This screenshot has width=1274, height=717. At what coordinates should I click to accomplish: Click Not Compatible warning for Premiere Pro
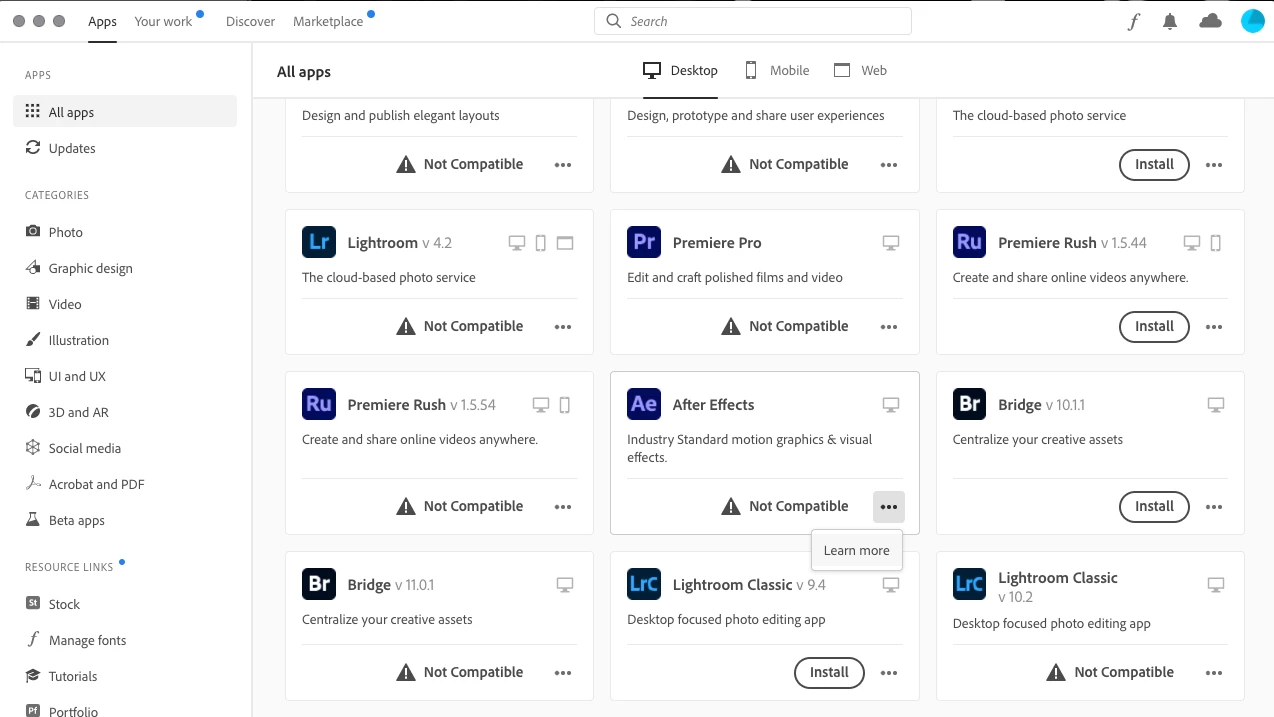click(x=785, y=326)
